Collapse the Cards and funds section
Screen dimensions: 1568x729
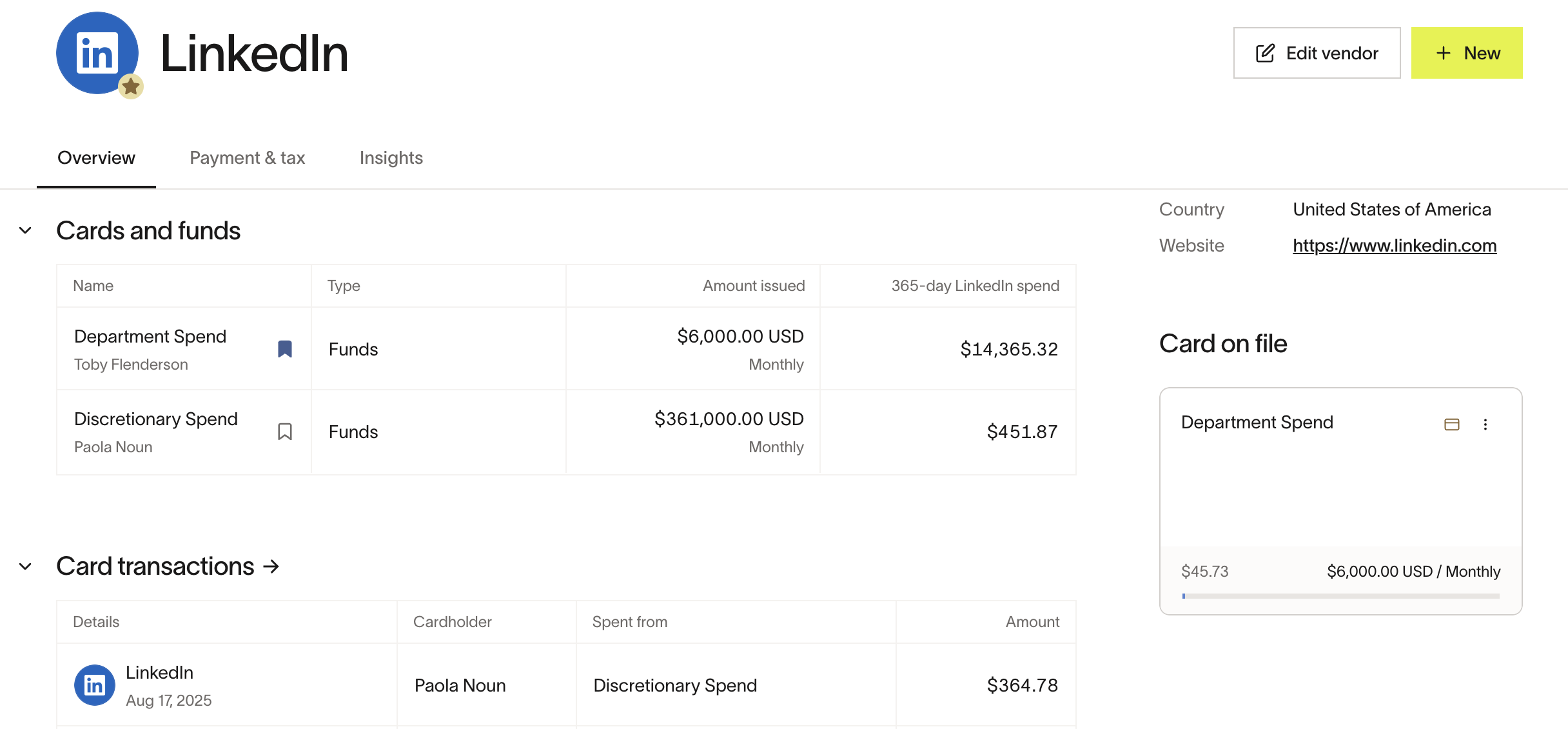(x=25, y=230)
